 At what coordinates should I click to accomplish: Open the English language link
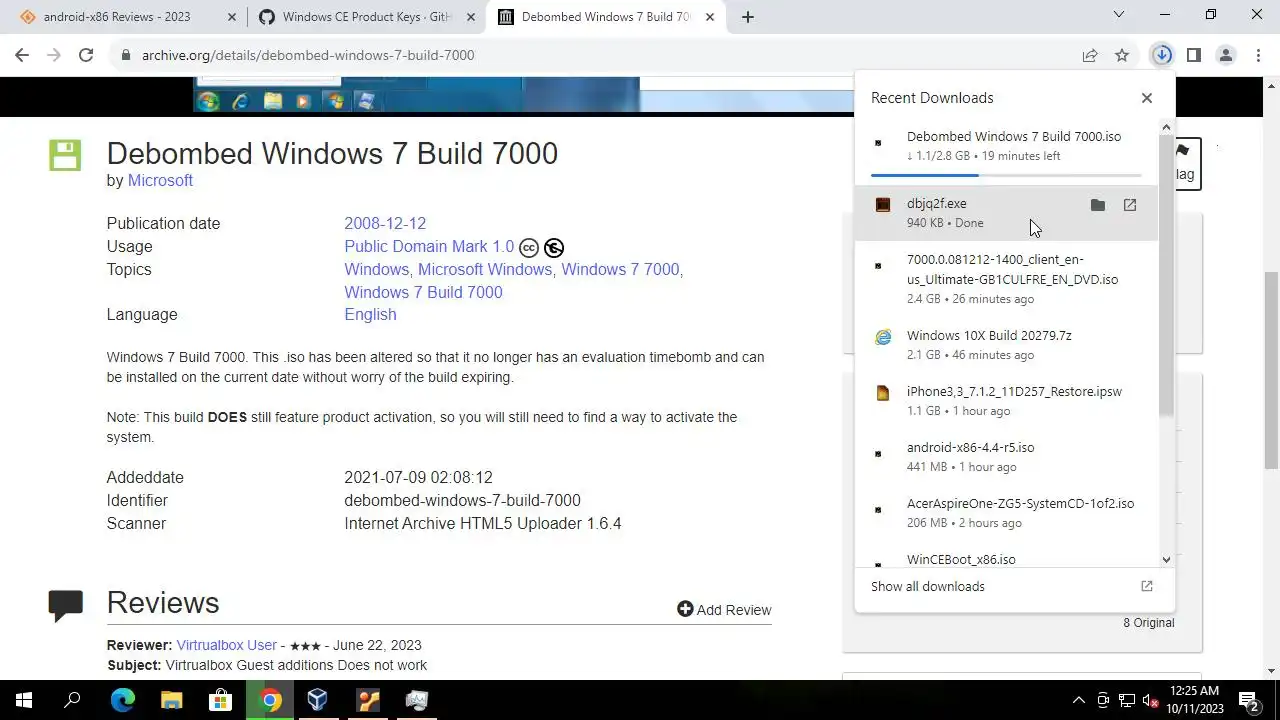370,314
